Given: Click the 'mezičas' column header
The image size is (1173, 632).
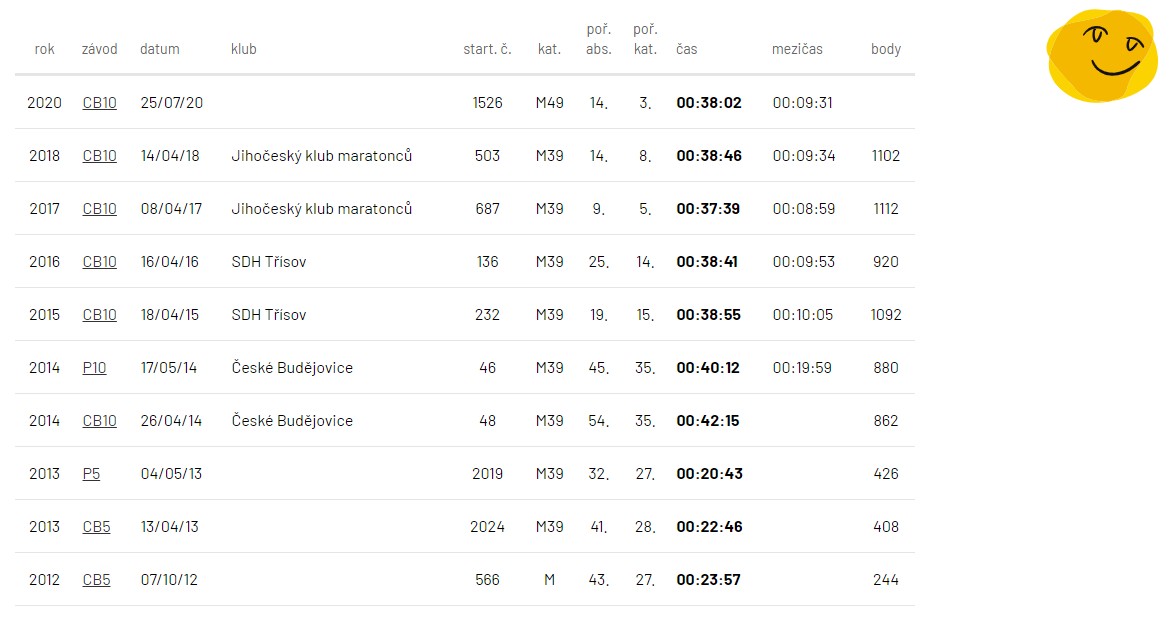Looking at the screenshot, I should 797,49.
